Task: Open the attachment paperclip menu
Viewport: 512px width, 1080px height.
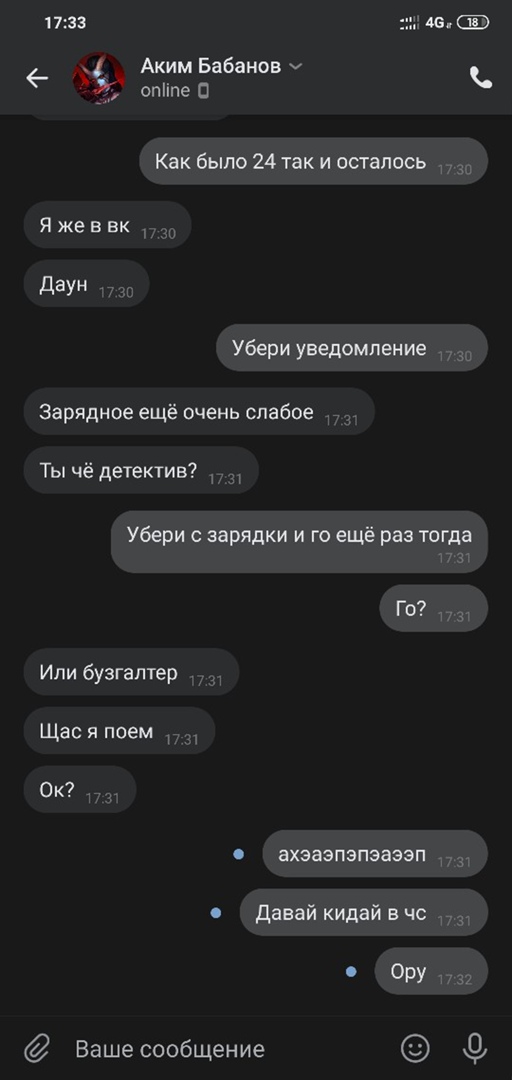Action: point(37,1049)
